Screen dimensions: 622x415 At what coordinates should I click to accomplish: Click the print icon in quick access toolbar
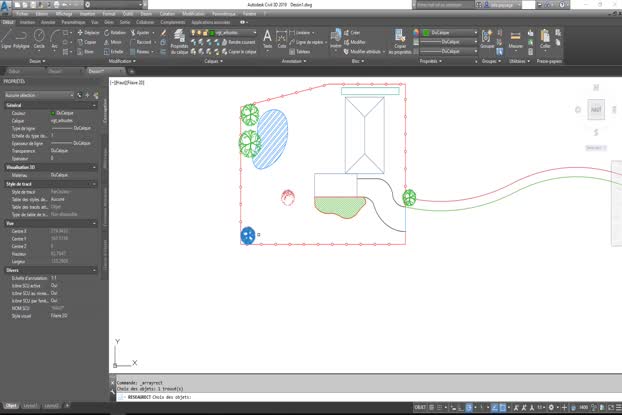[x=56, y=5]
